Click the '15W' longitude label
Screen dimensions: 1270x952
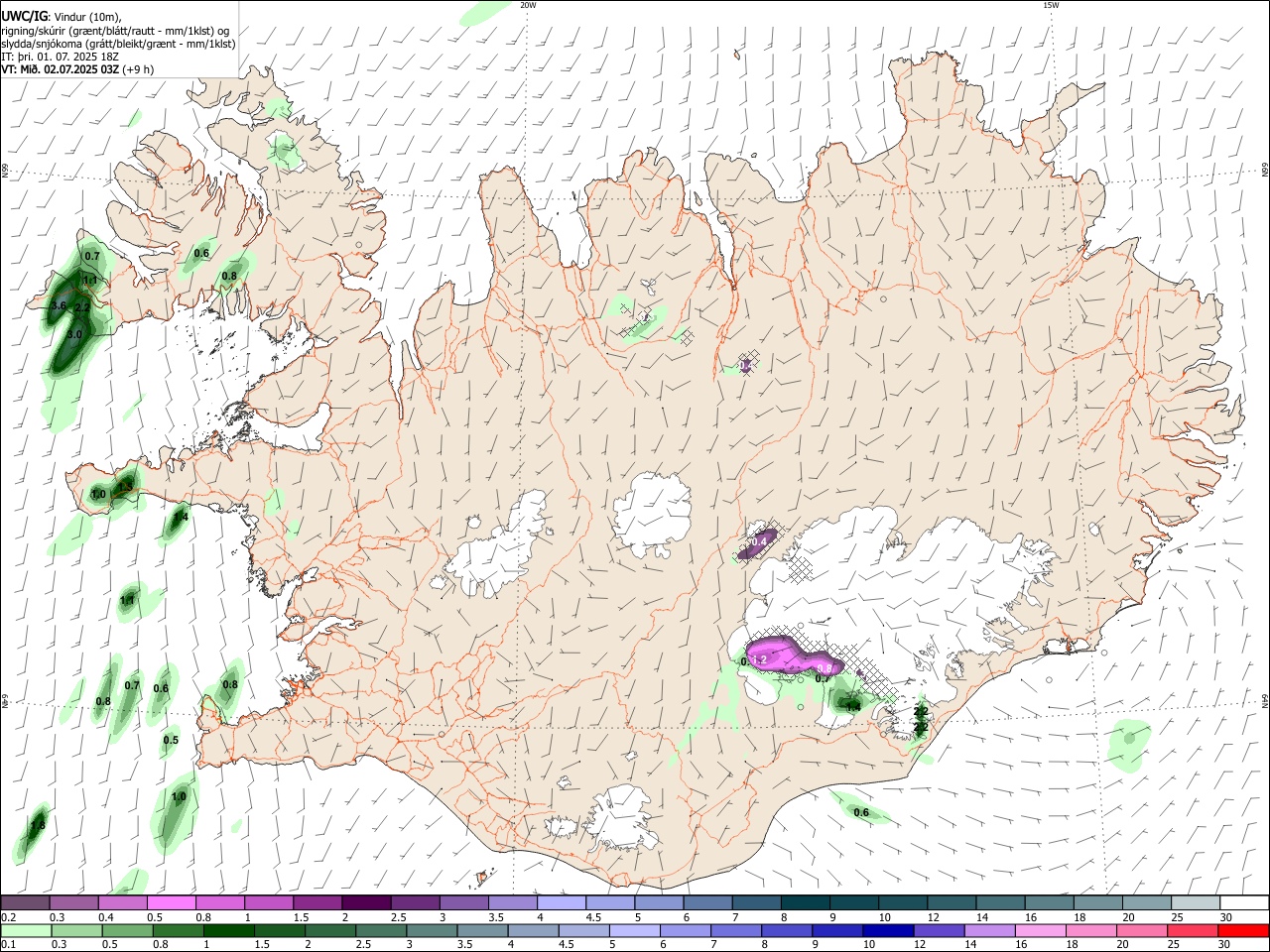(1051, 5)
